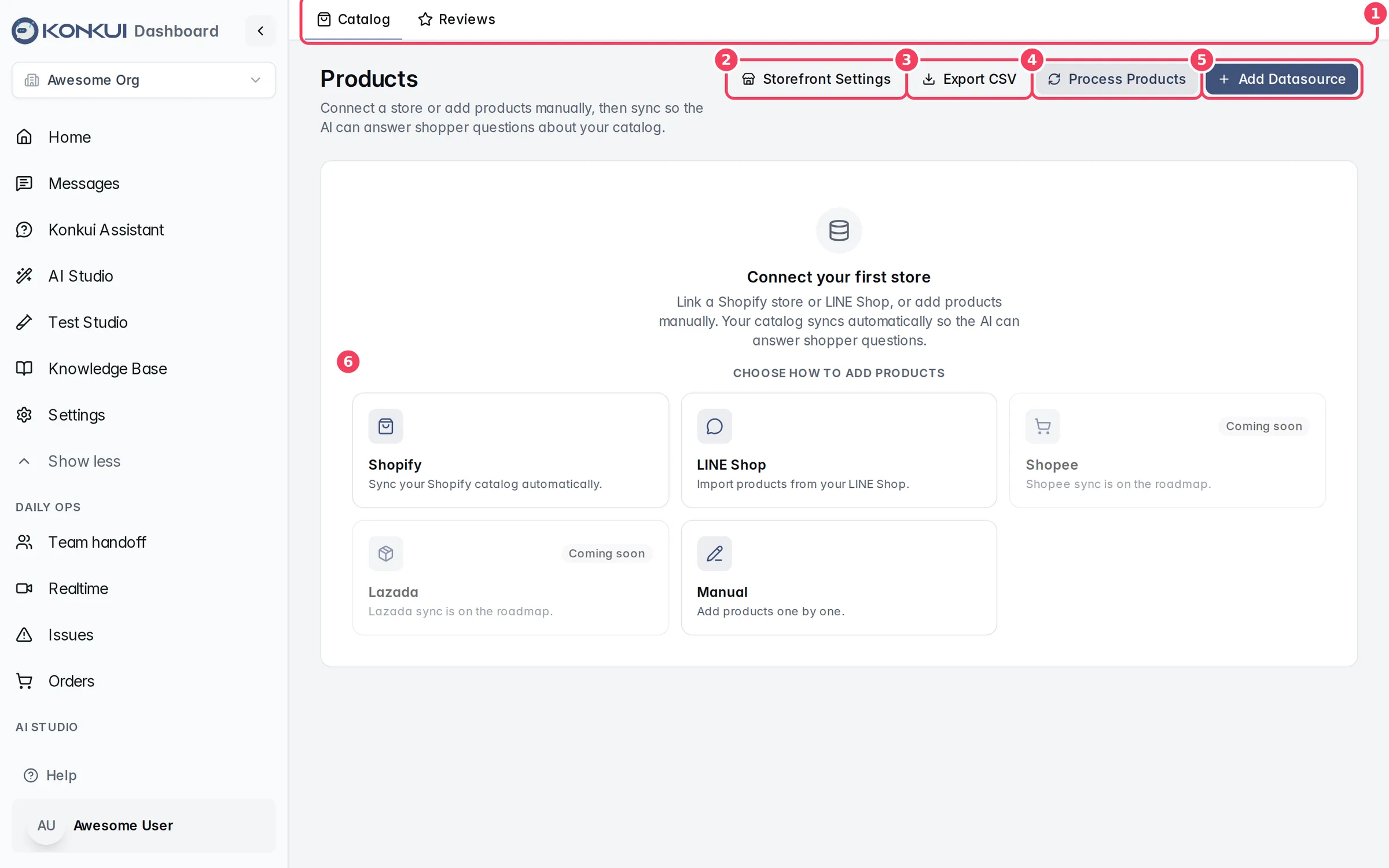Image resolution: width=1389 pixels, height=868 pixels.
Task: Click the Add Datasource button
Action: 1282,79
